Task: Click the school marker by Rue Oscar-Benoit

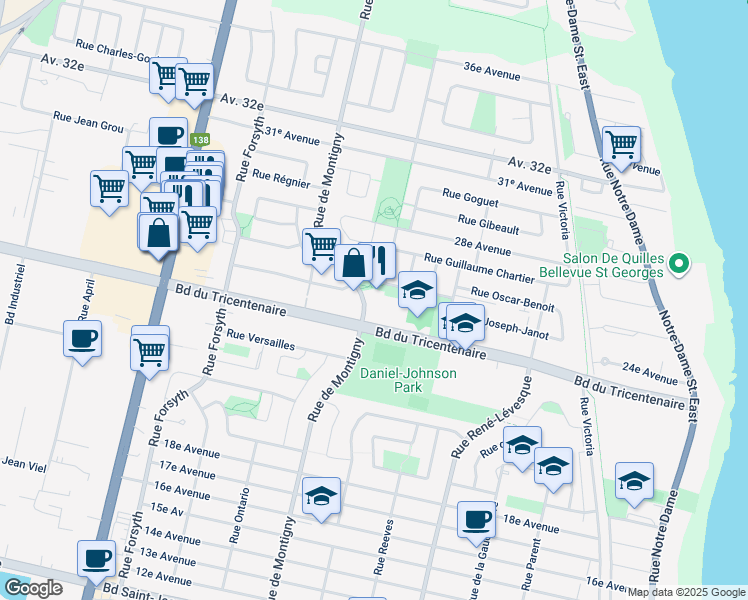Action: point(417,291)
